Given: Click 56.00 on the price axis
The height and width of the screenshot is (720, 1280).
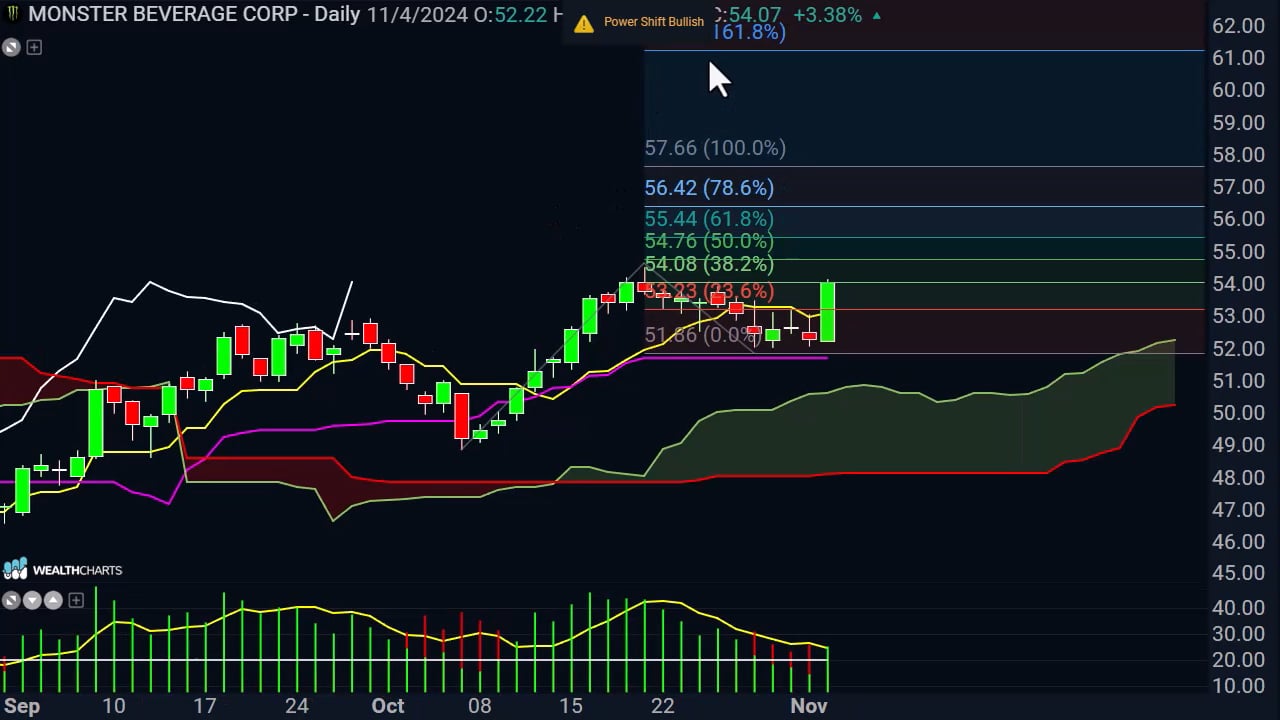Looking at the screenshot, I should click(1238, 219).
